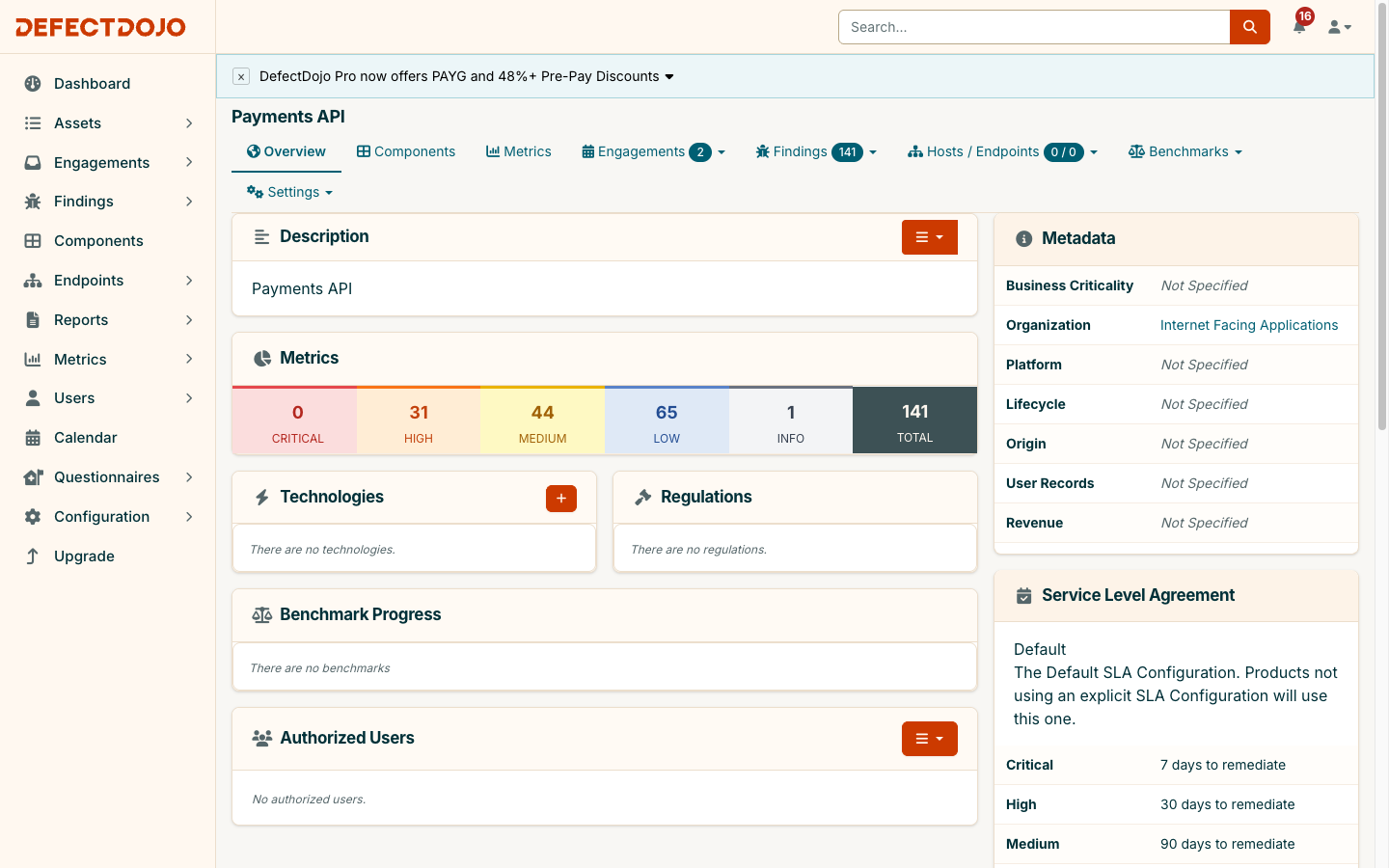This screenshot has height=868, width=1389.
Task: Open the Metrics tab in product nav
Action: pos(519,151)
